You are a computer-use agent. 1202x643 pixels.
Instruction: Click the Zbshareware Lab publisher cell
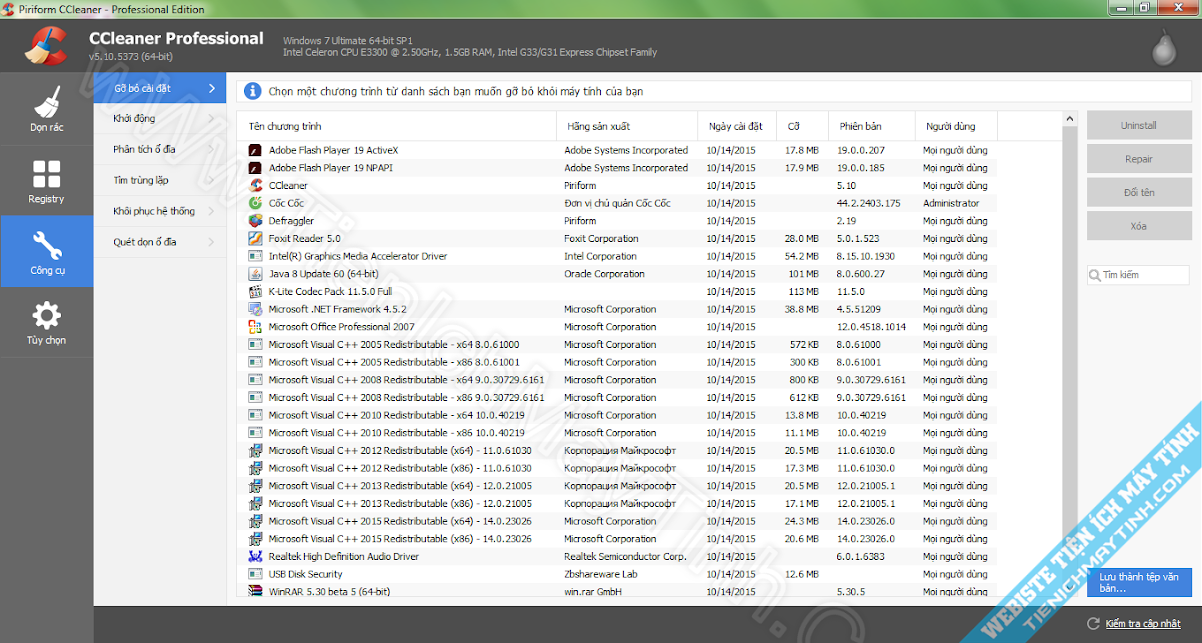click(601, 574)
